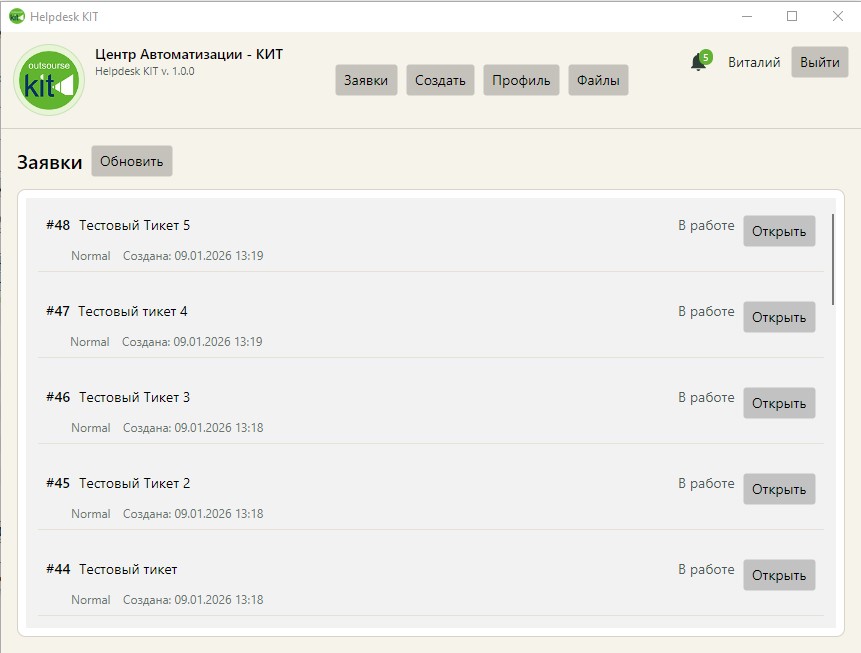861x653 pixels.
Task: Open the Заявки section in the navigation
Action: tap(366, 81)
